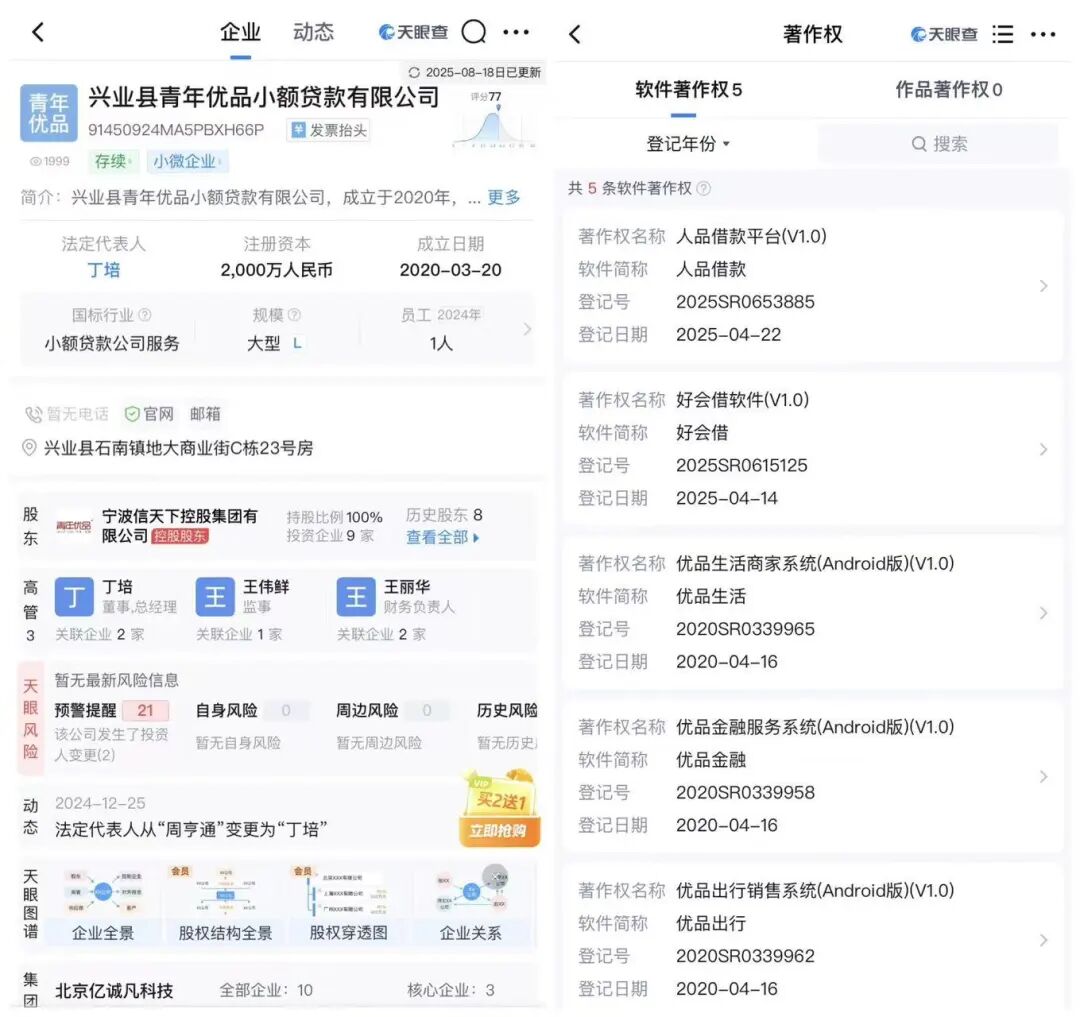Click the 青年优品 company logo
The image size is (1080, 1017).
coord(48,113)
